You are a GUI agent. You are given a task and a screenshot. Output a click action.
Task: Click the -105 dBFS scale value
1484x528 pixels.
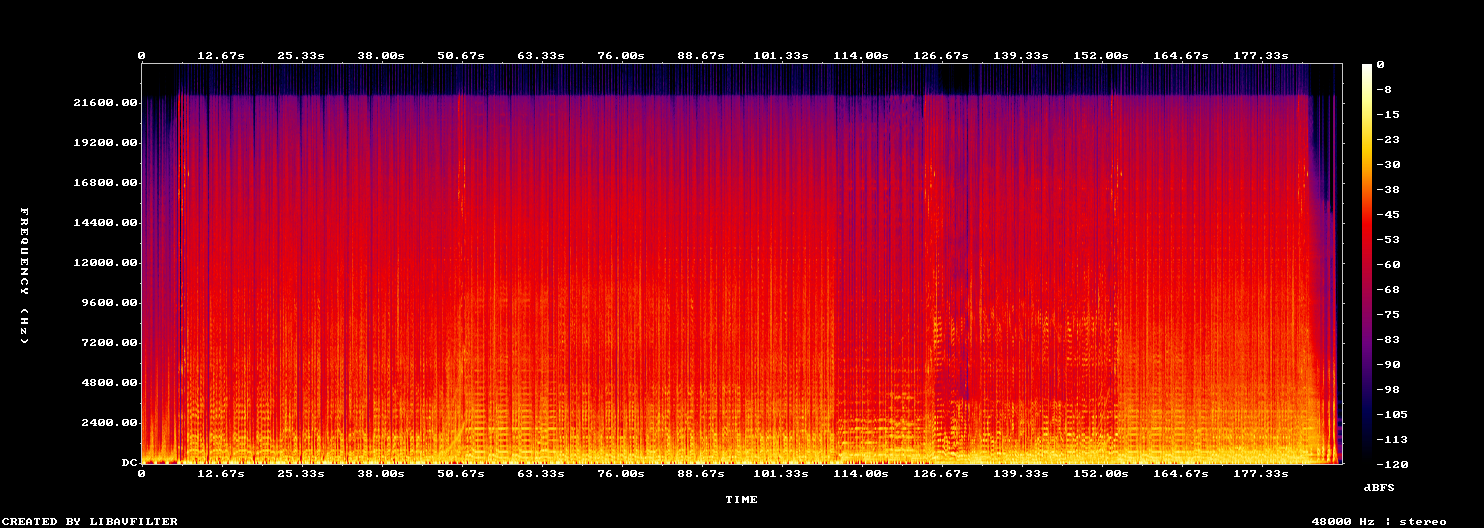[x=1392, y=415]
